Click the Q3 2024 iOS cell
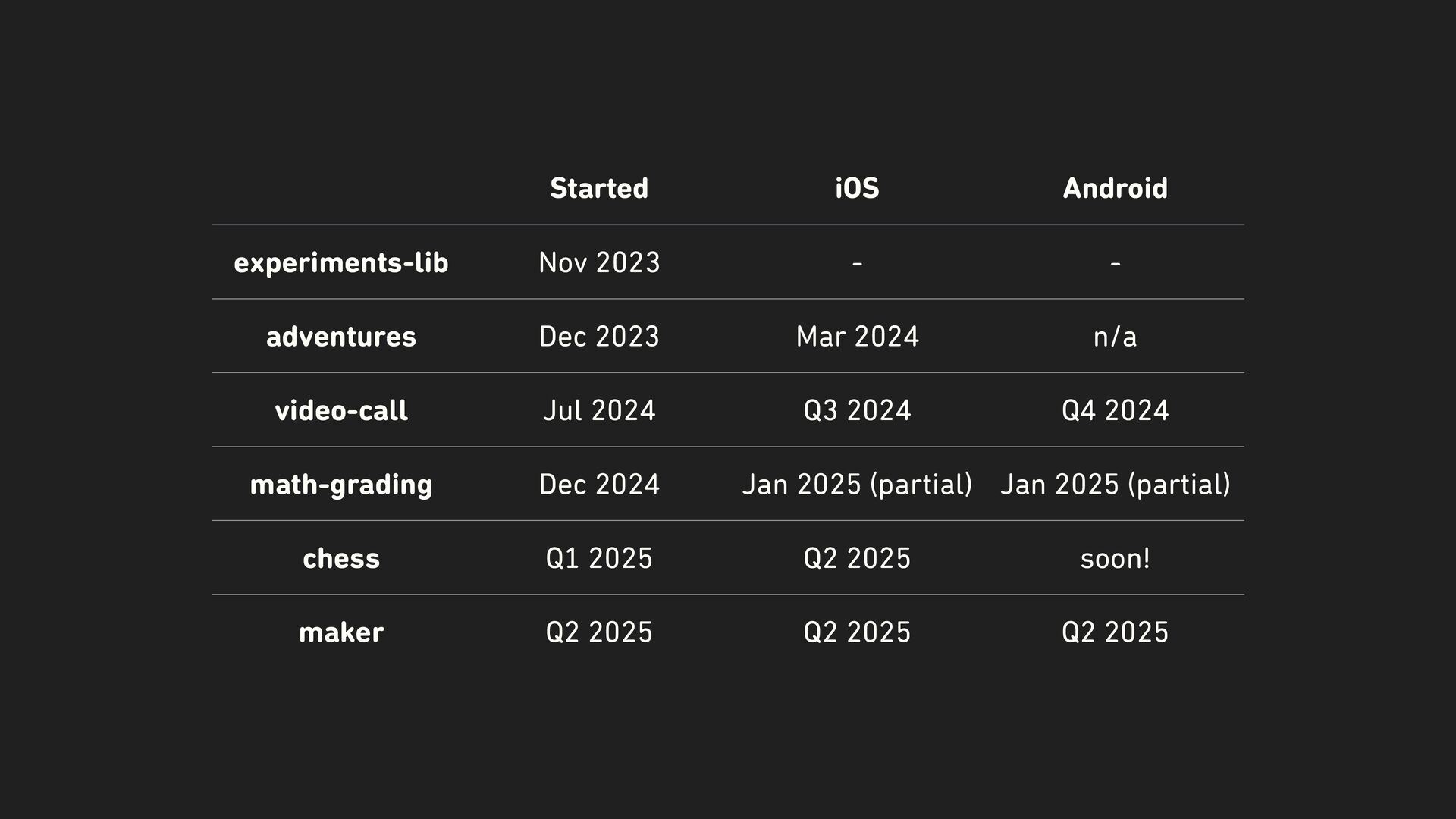This screenshot has width=1456, height=819. point(857,410)
